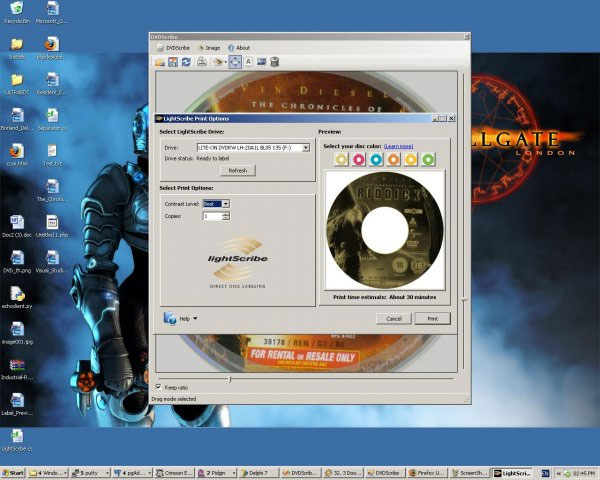Image resolution: width=600 pixels, height=480 pixels.
Task: Close the LightScribe Print Options dialog
Action: coord(451,119)
